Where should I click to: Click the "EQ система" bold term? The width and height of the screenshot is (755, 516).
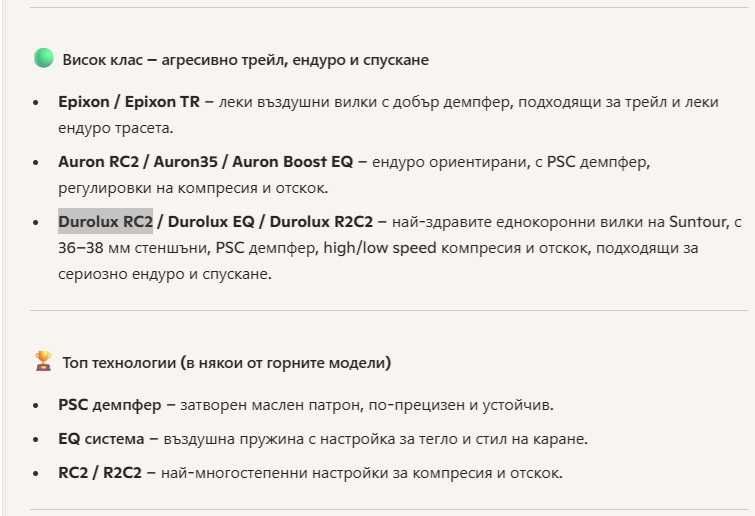pyautogui.click(x=97, y=439)
